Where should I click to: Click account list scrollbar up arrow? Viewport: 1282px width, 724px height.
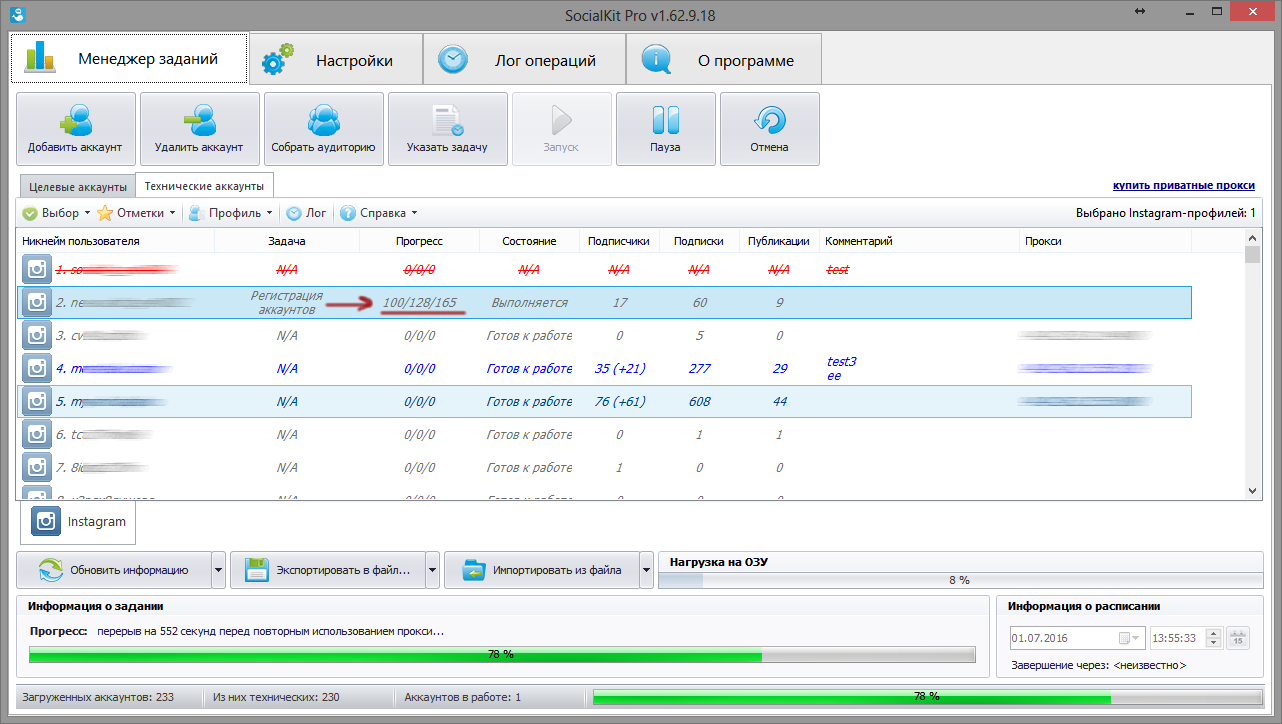click(x=1253, y=237)
